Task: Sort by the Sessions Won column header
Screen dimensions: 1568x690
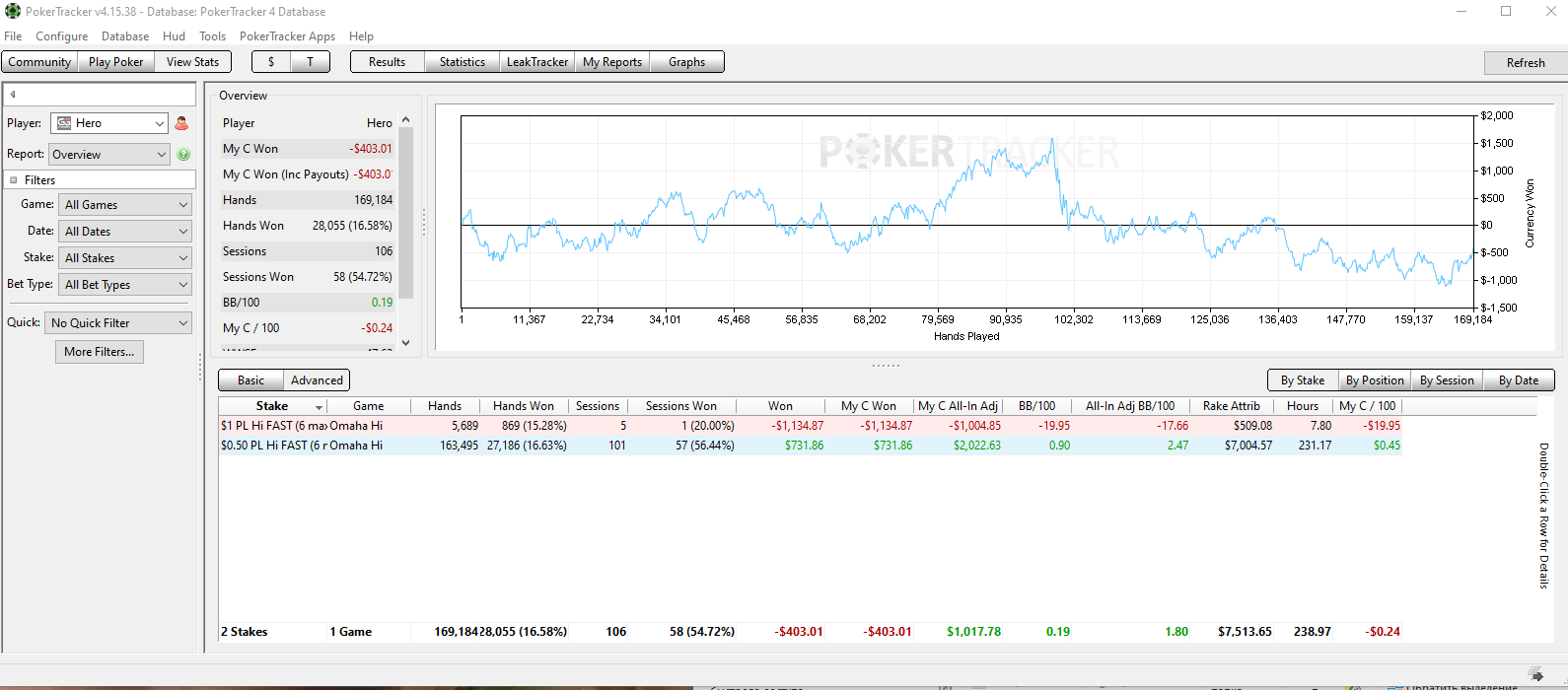Action: (x=681, y=406)
